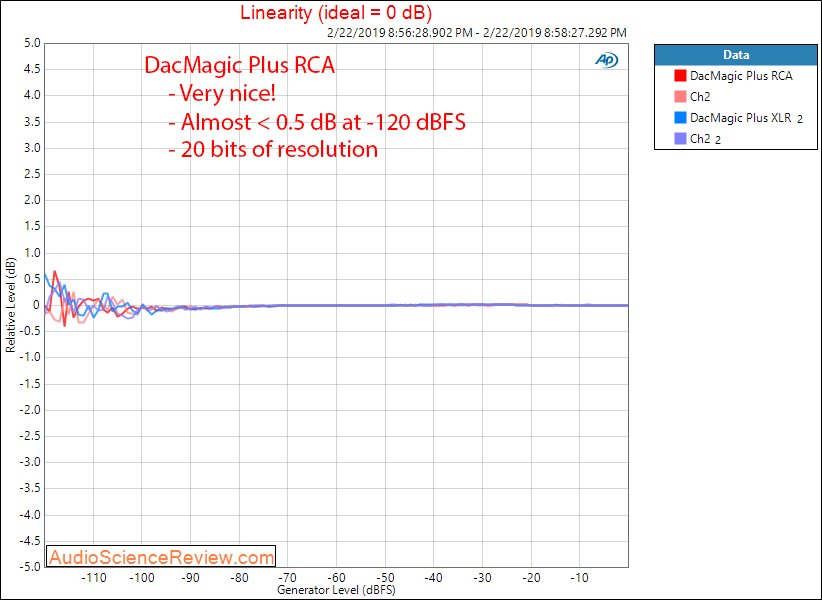Click the AP logo icon in the graph corner
822x600 pixels.
(x=607, y=61)
